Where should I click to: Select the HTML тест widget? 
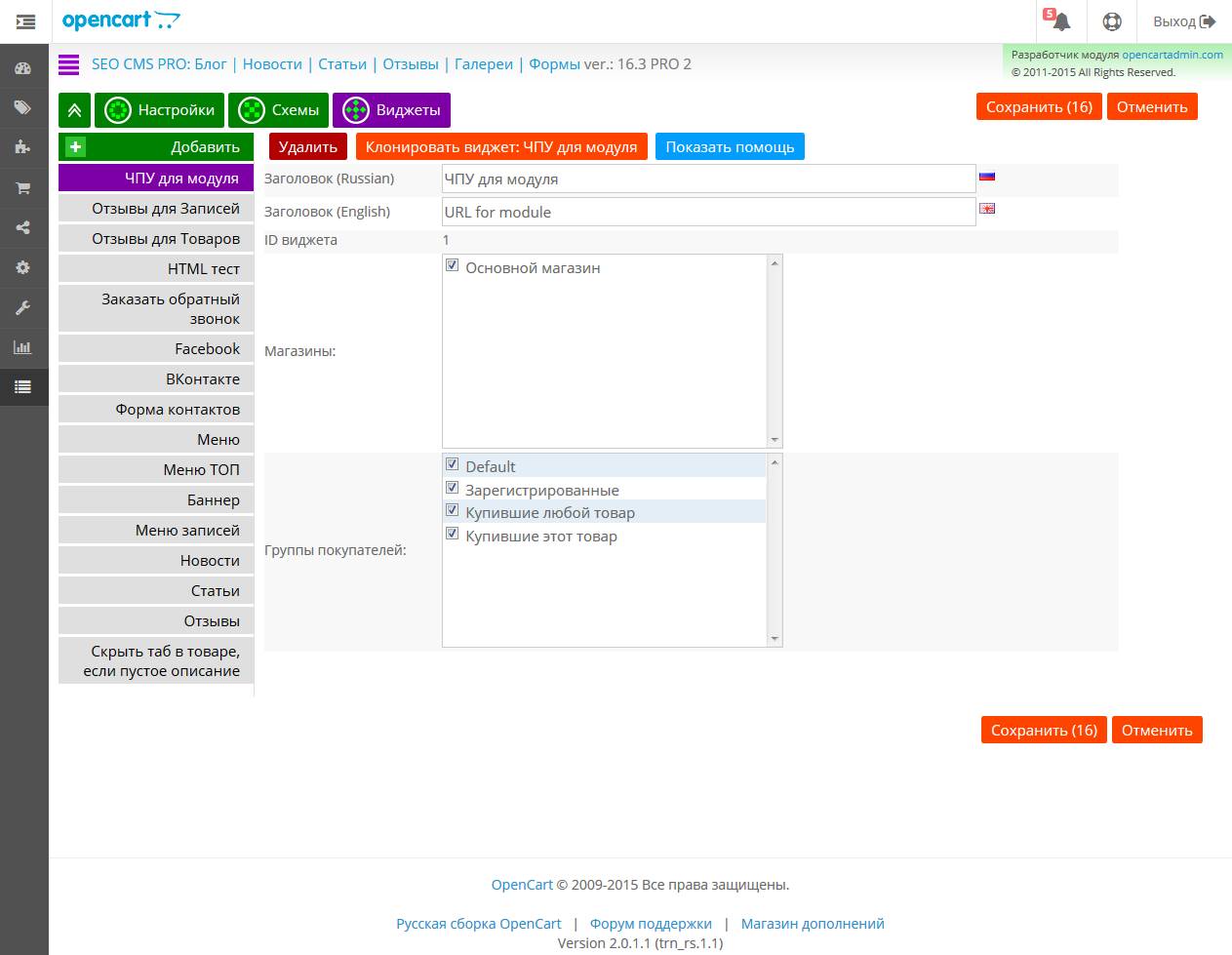click(156, 268)
